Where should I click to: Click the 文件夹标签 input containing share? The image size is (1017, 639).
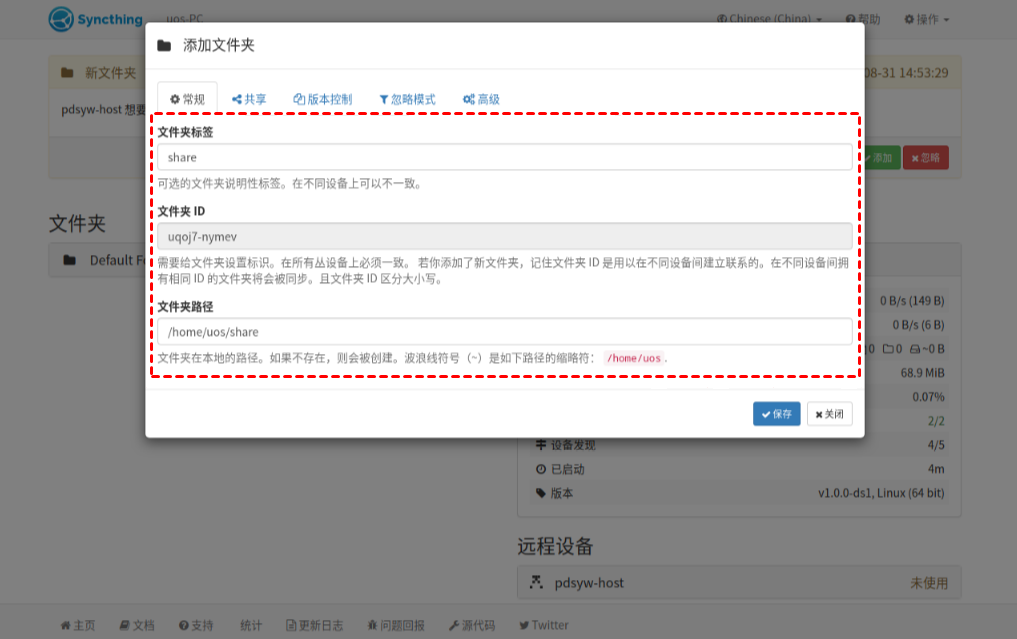tap(504, 157)
